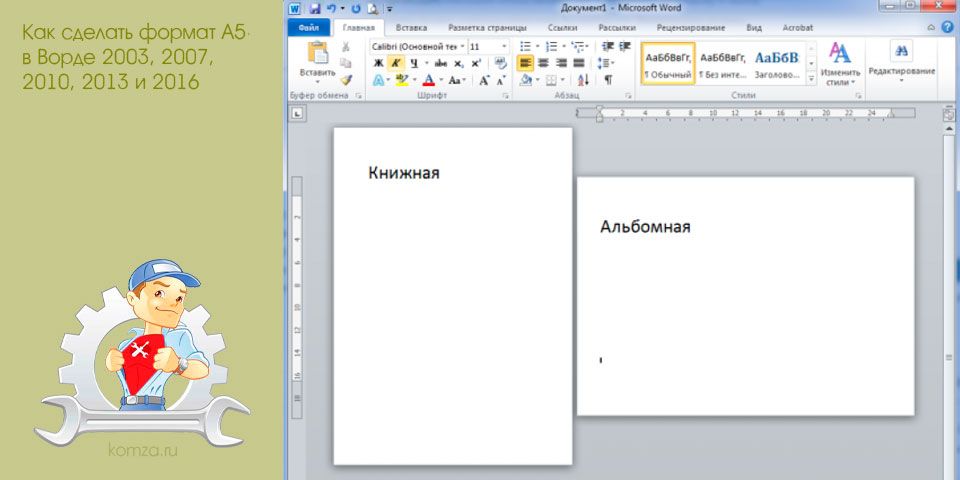Screen dimensions: 960x480
Task: Toggle Bold (Ж) formatting
Action: (378, 63)
